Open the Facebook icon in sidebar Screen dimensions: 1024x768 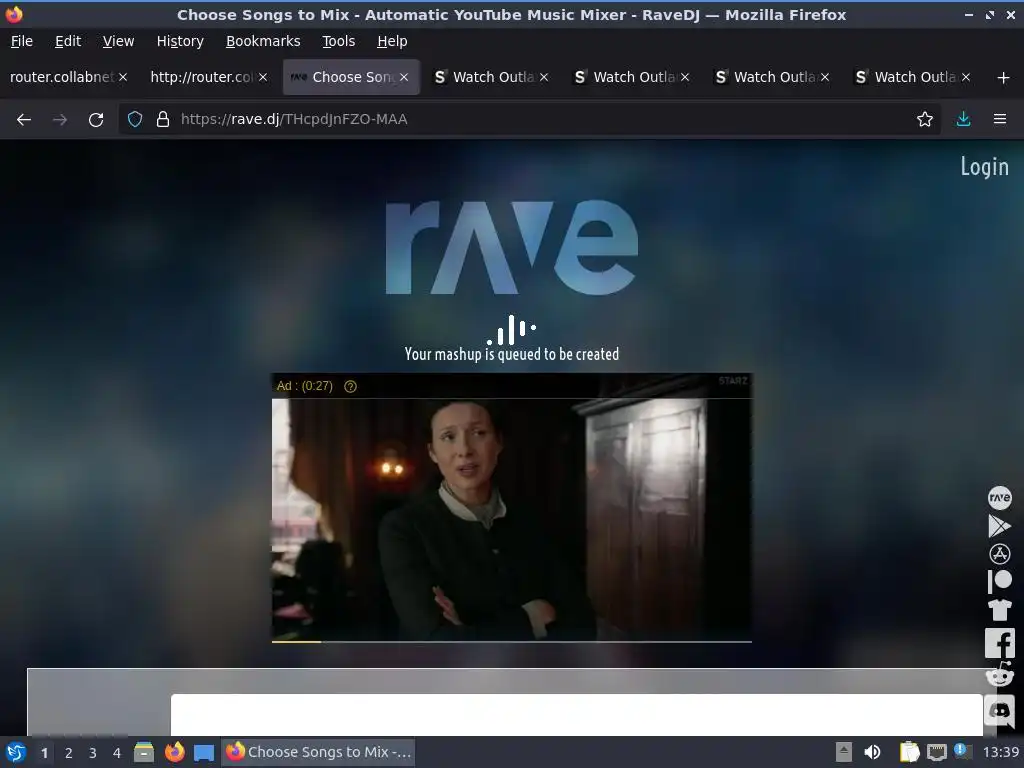click(999, 643)
